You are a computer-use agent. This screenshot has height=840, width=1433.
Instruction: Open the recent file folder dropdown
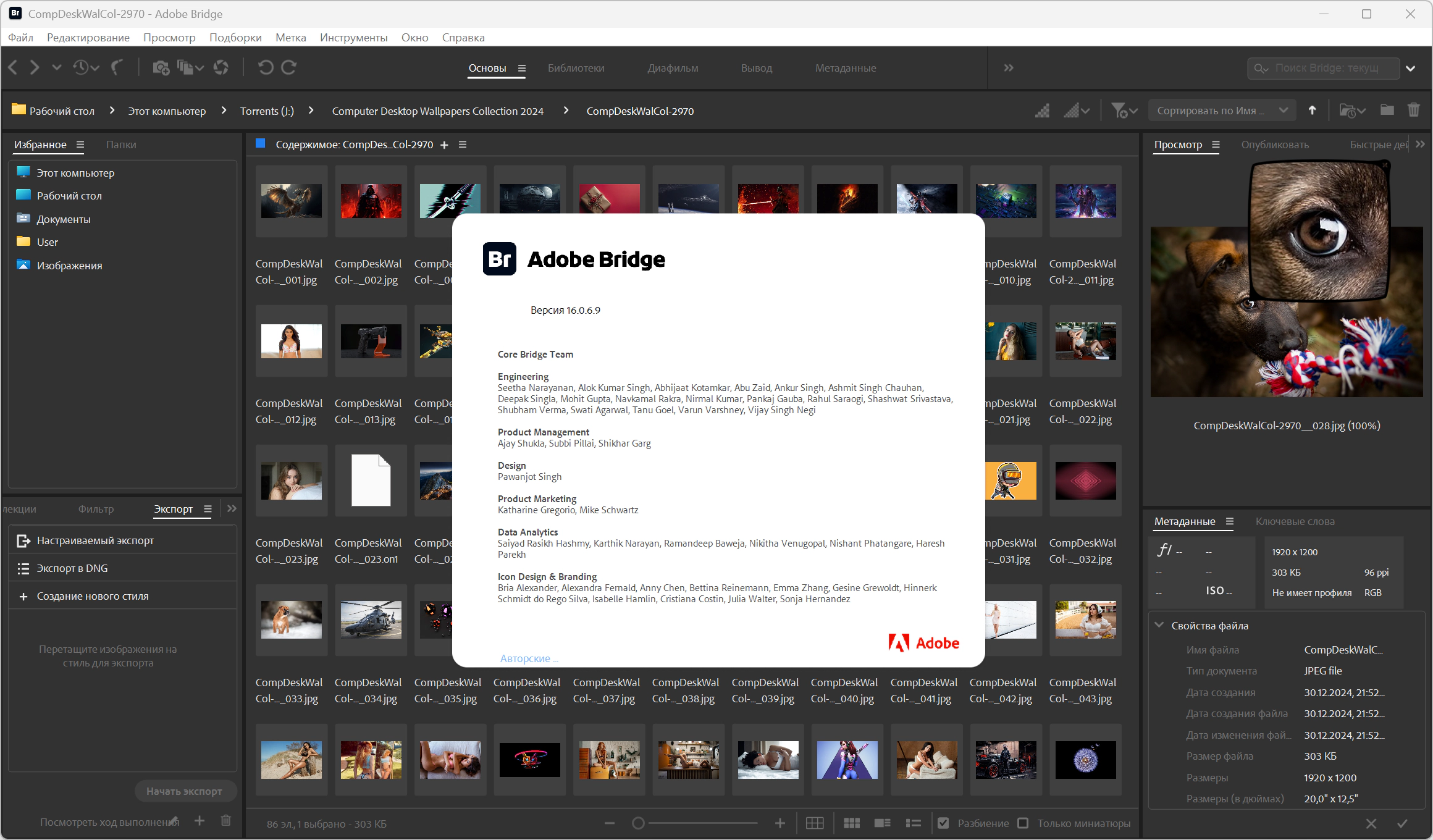[1352, 111]
